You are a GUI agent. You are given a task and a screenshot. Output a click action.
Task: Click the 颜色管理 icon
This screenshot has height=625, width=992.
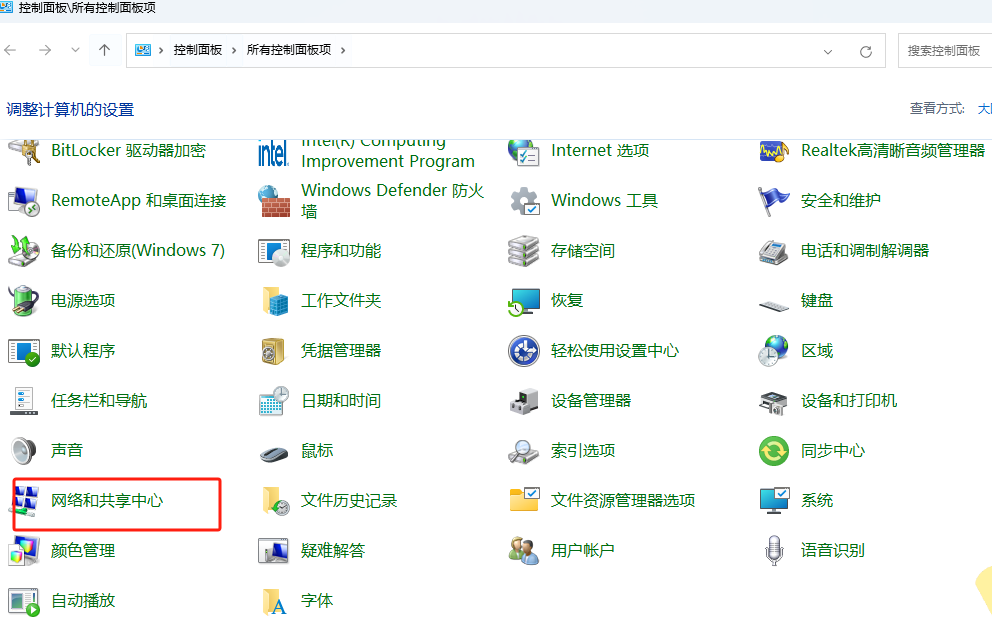click(x=24, y=551)
